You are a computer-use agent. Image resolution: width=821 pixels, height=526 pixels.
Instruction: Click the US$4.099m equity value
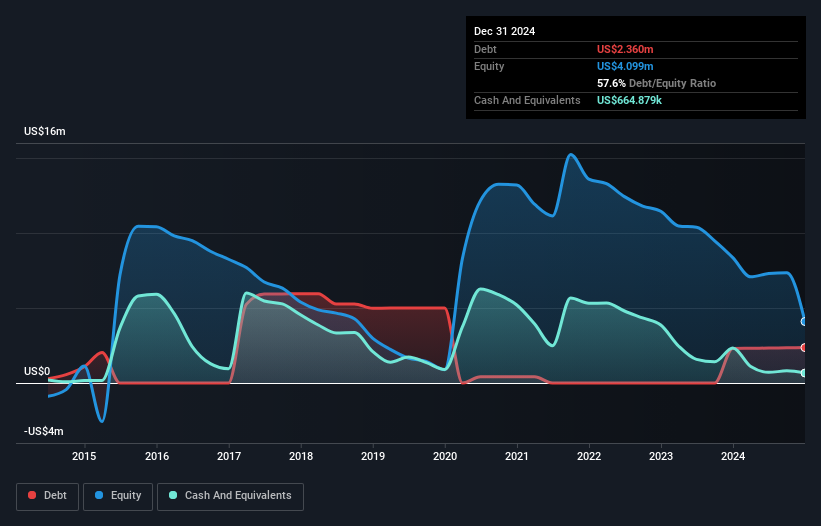[x=625, y=66]
